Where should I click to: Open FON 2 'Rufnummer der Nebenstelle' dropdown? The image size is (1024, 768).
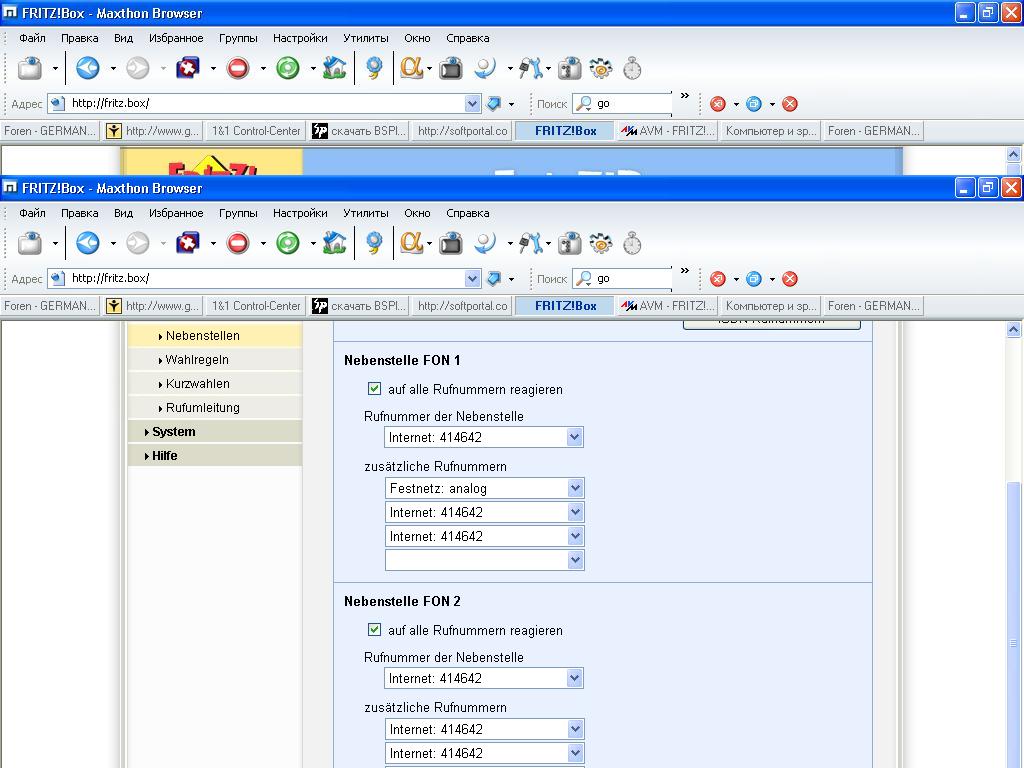(483, 679)
